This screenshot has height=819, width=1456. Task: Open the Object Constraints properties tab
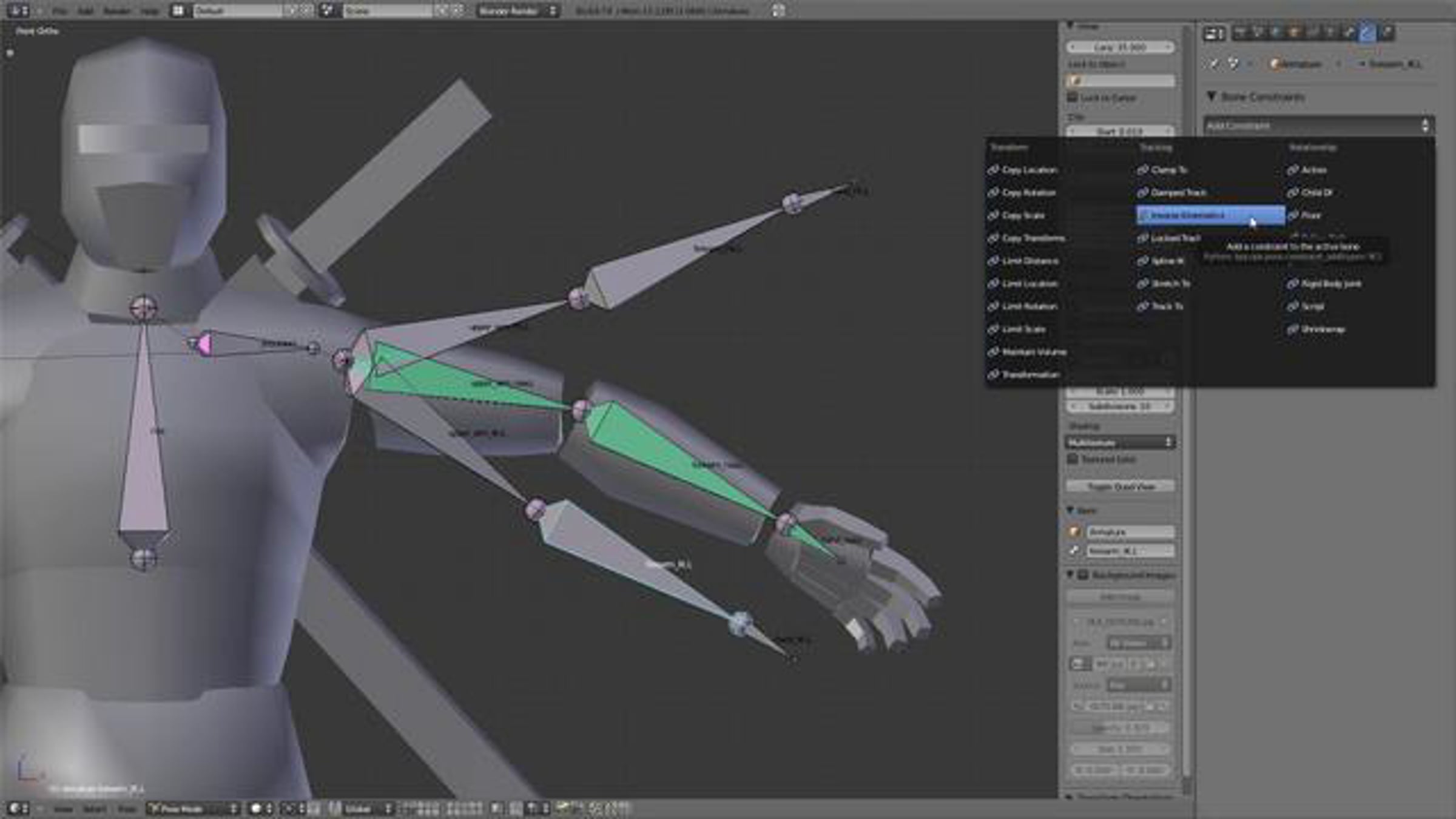pos(1313,33)
